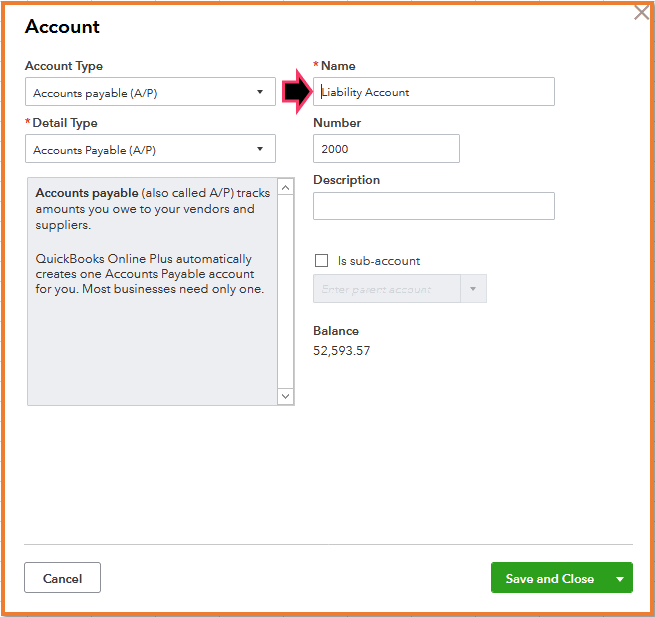Click the empty Description field
Viewport: 655px width, 617px height.
tap(433, 206)
